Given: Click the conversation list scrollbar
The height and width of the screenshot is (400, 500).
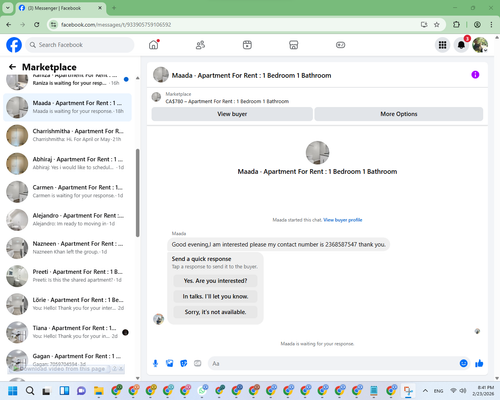Looking at the screenshot, I should coord(137,193).
